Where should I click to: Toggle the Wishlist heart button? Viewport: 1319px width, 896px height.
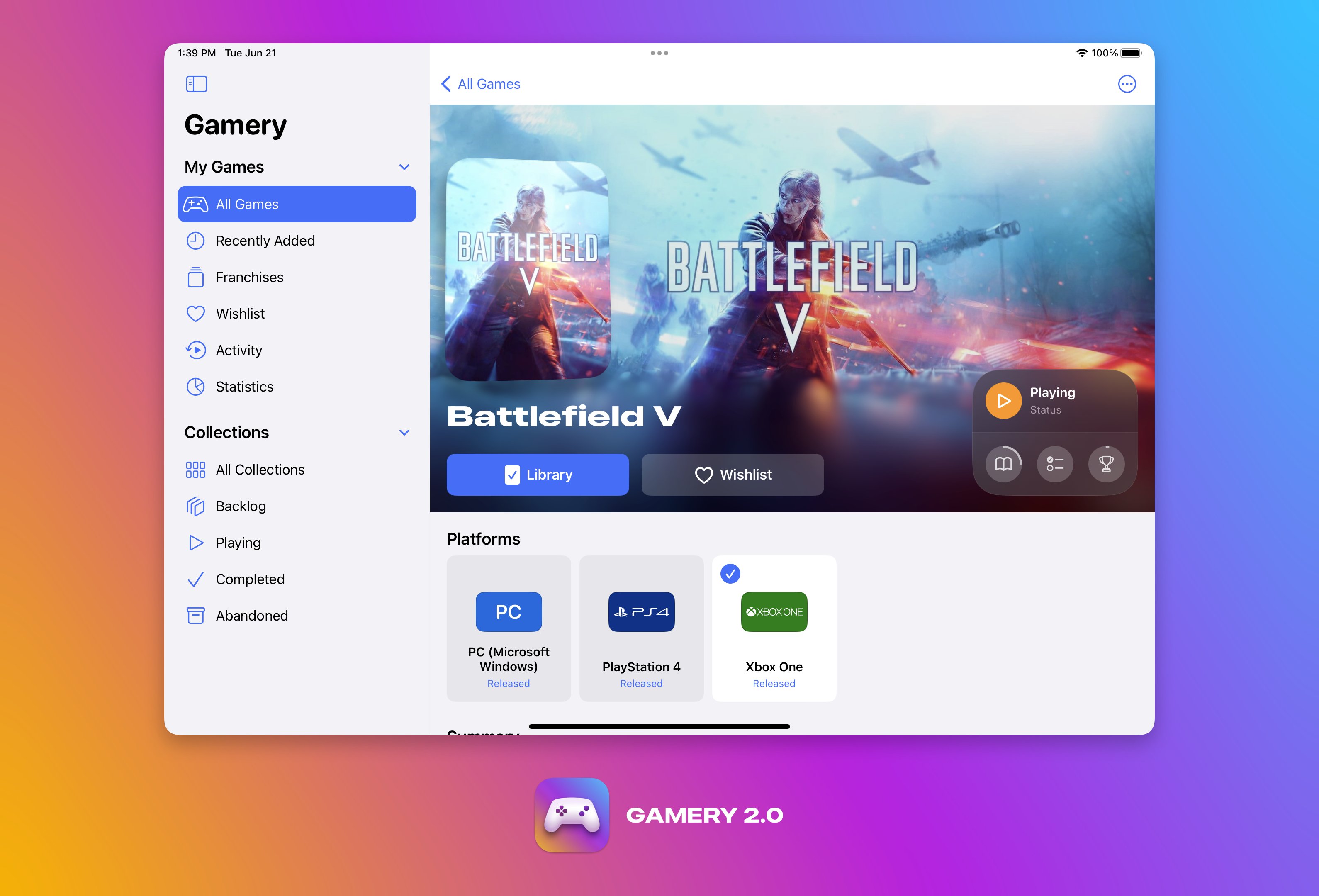732,475
